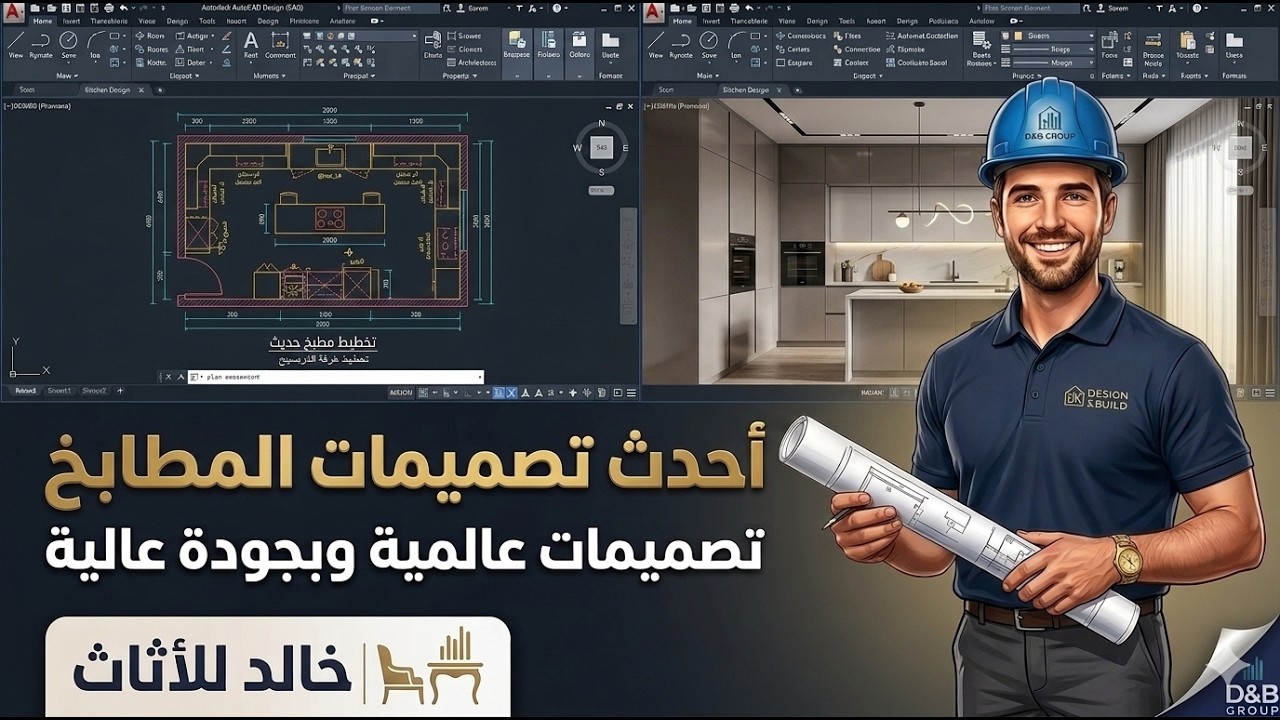Select the circle tool labeled Sove in right window
1280x720 pixels.
pyautogui.click(x=709, y=45)
